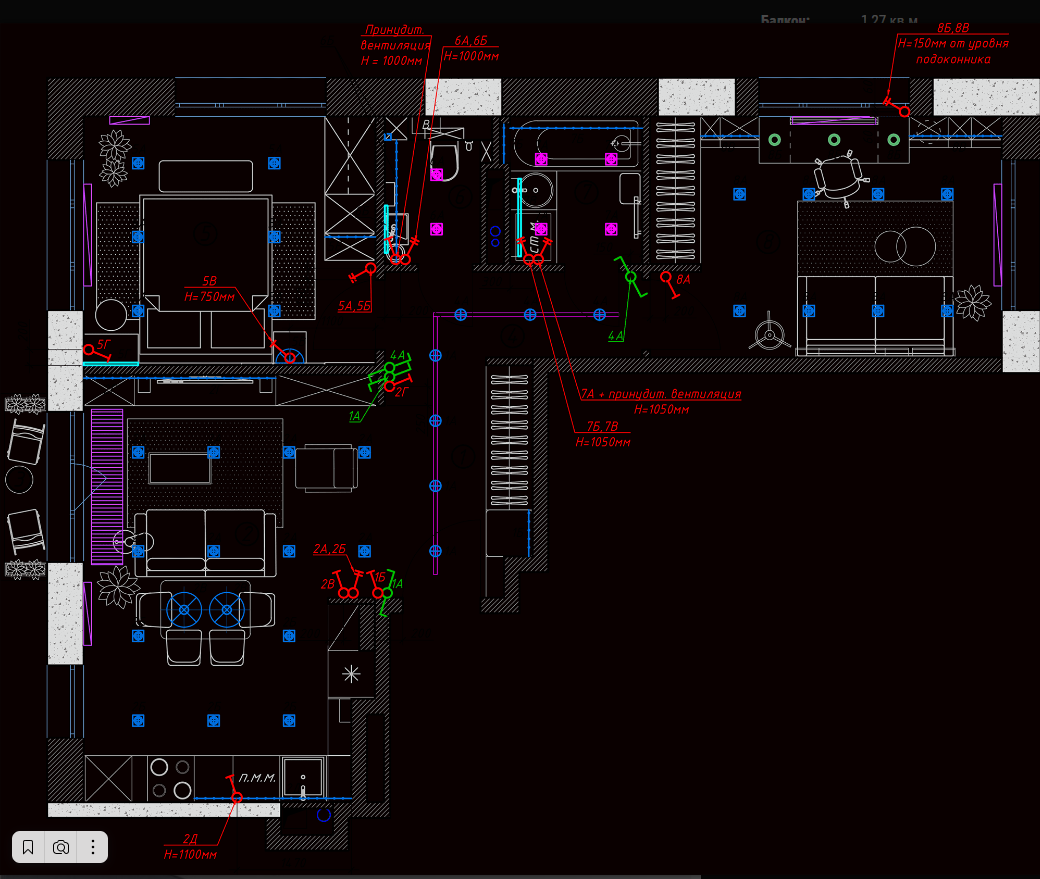Click the bookmark icon in the floating toolbar

click(x=28, y=847)
